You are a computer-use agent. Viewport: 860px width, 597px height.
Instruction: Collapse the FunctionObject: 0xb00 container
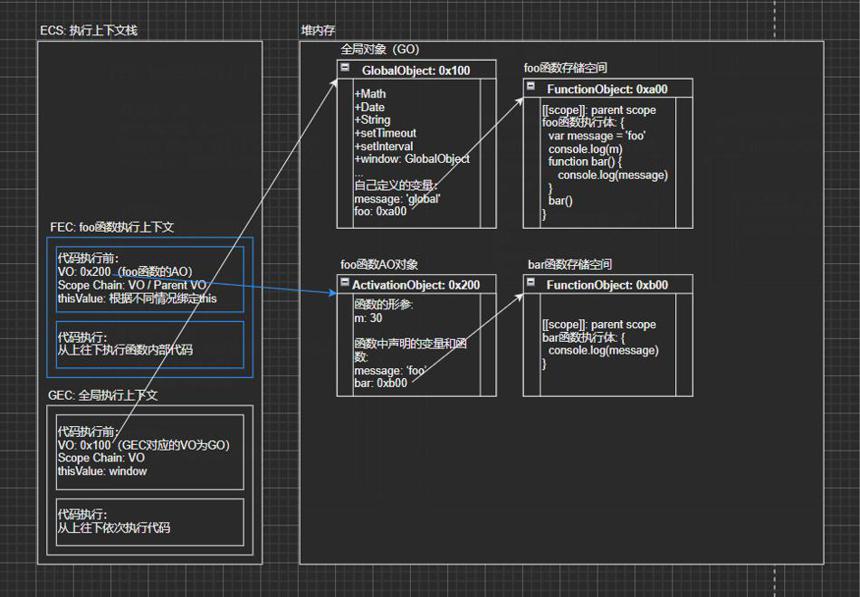530,282
